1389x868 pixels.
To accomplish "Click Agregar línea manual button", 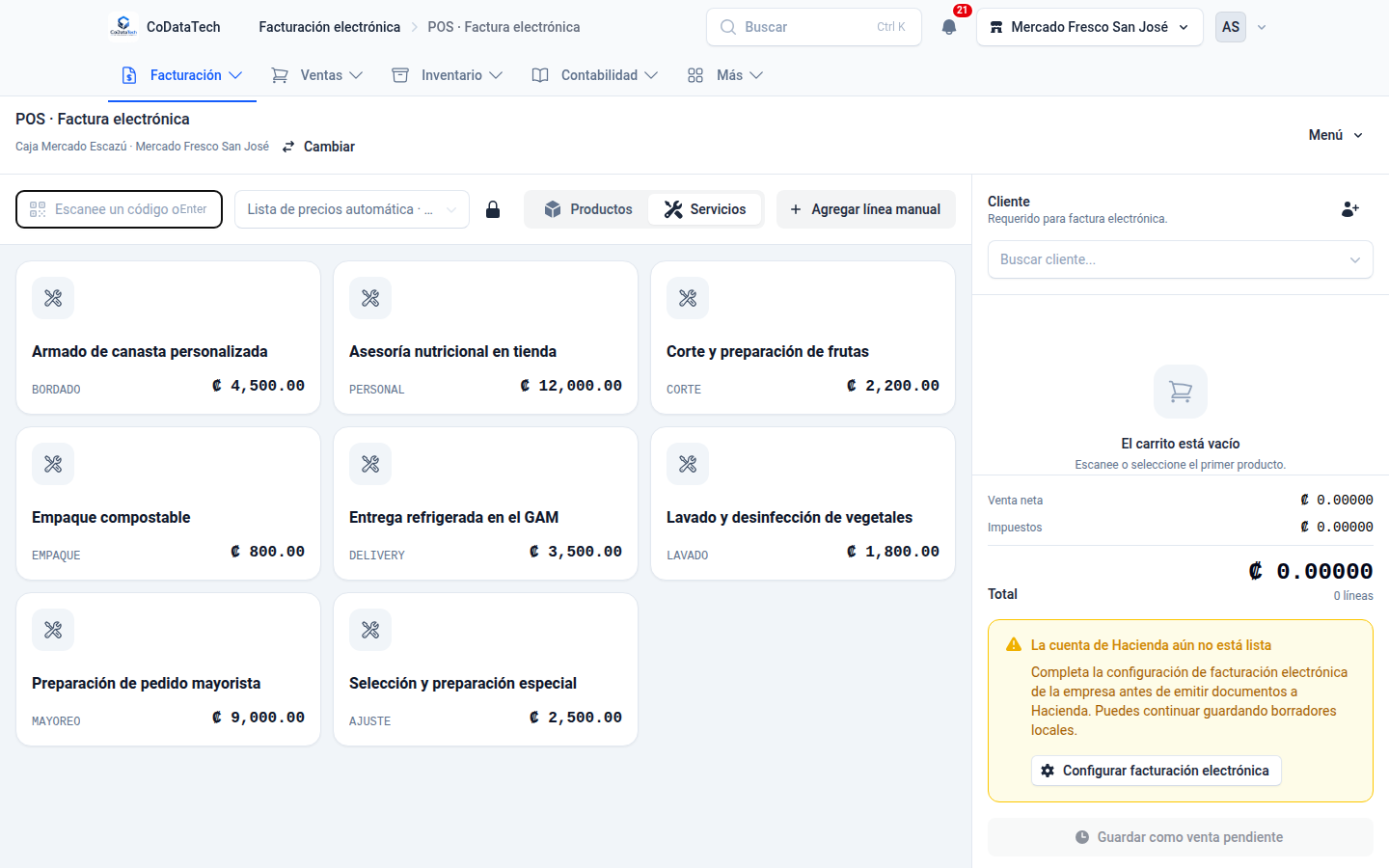I will [866, 209].
